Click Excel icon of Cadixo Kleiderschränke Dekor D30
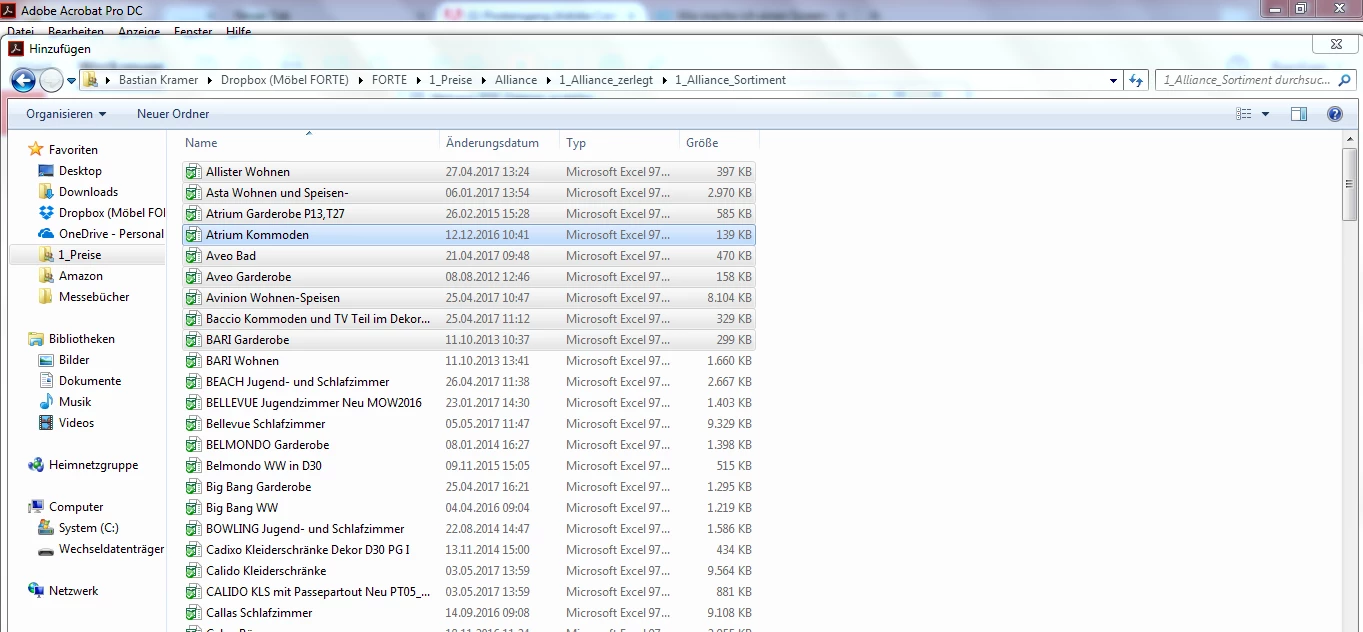1363x632 pixels. [x=193, y=550]
